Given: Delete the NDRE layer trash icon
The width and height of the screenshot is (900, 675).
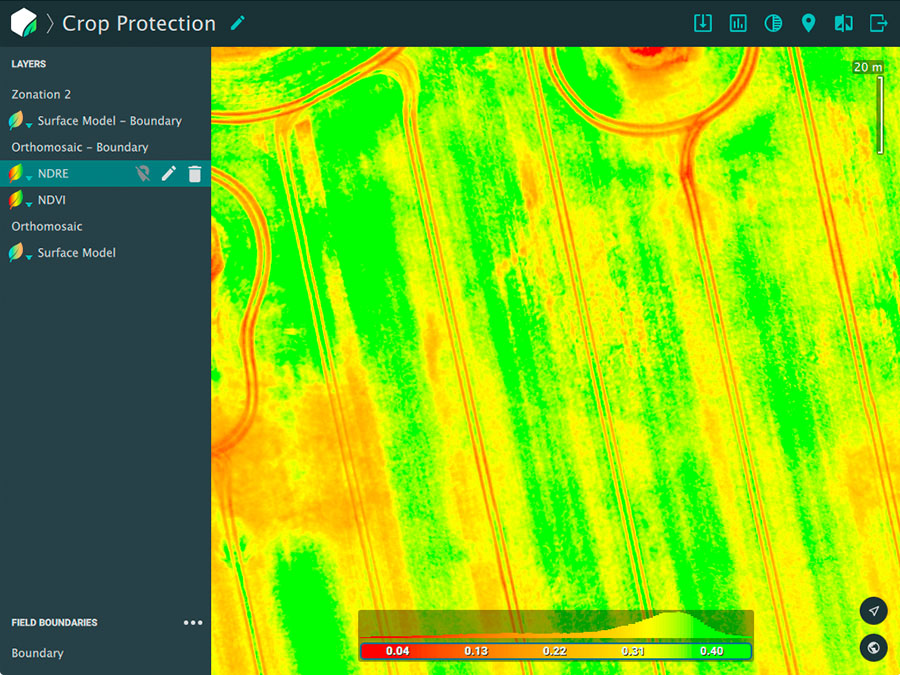Looking at the screenshot, I should click(195, 173).
